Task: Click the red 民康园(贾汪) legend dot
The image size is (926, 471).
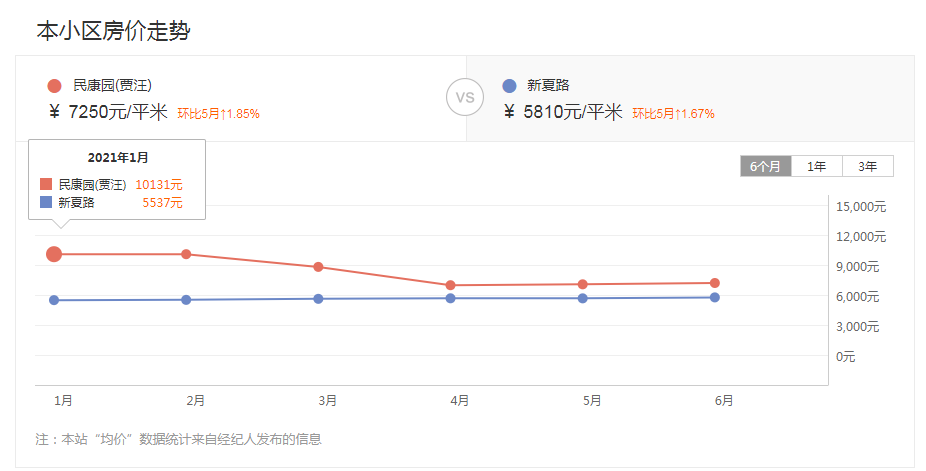Action: click(x=54, y=86)
